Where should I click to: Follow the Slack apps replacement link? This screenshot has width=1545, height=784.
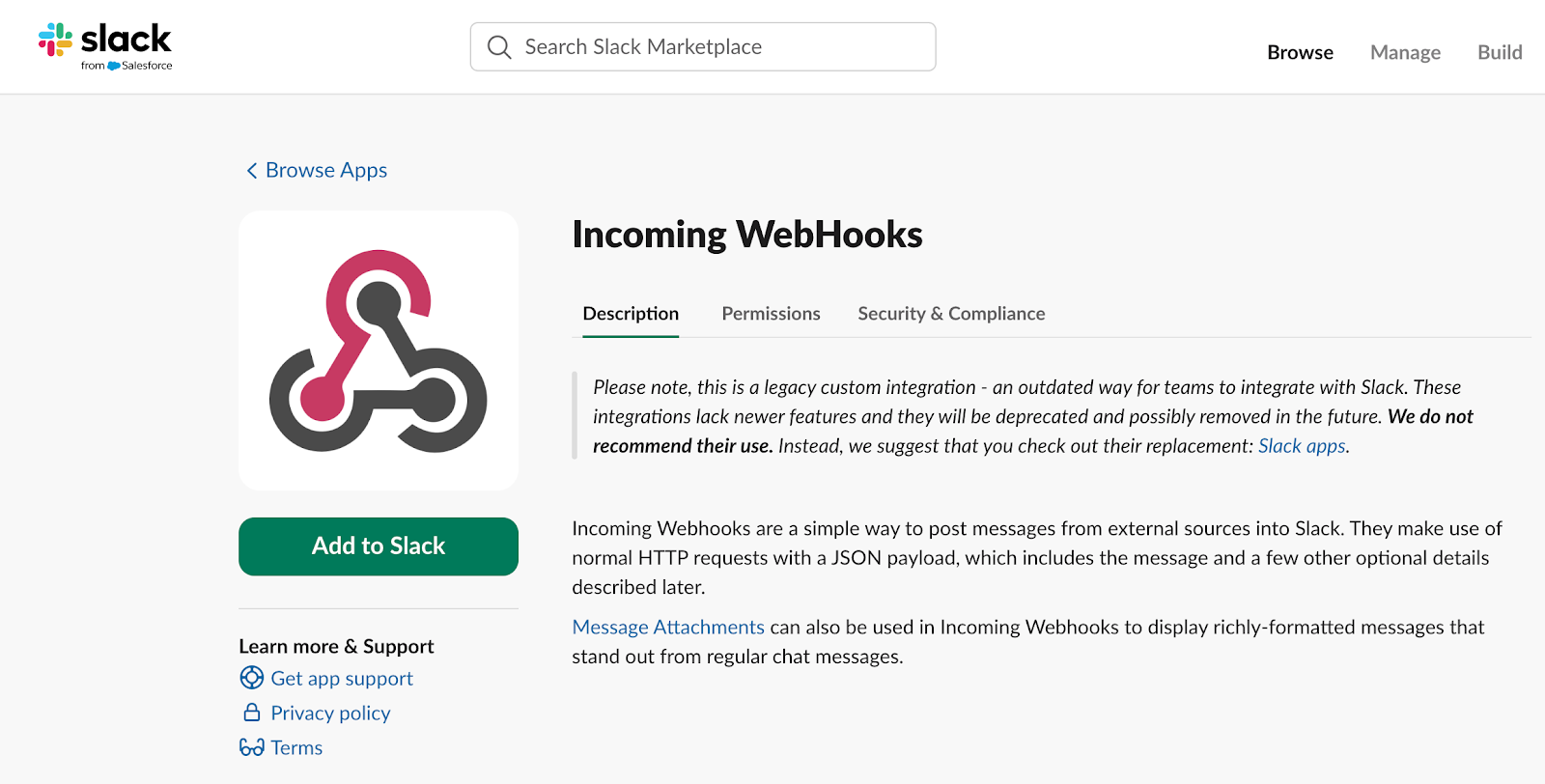point(1302,446)
